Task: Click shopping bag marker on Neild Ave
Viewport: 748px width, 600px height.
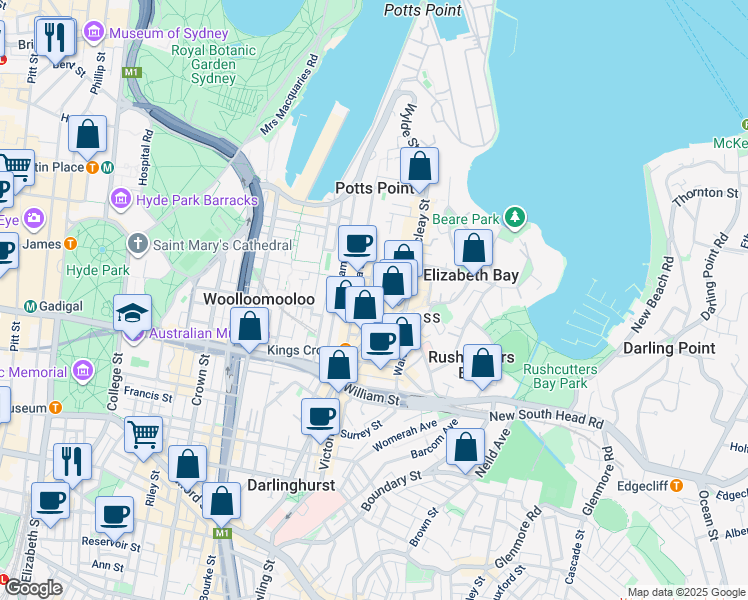Action: pos(465,448)
